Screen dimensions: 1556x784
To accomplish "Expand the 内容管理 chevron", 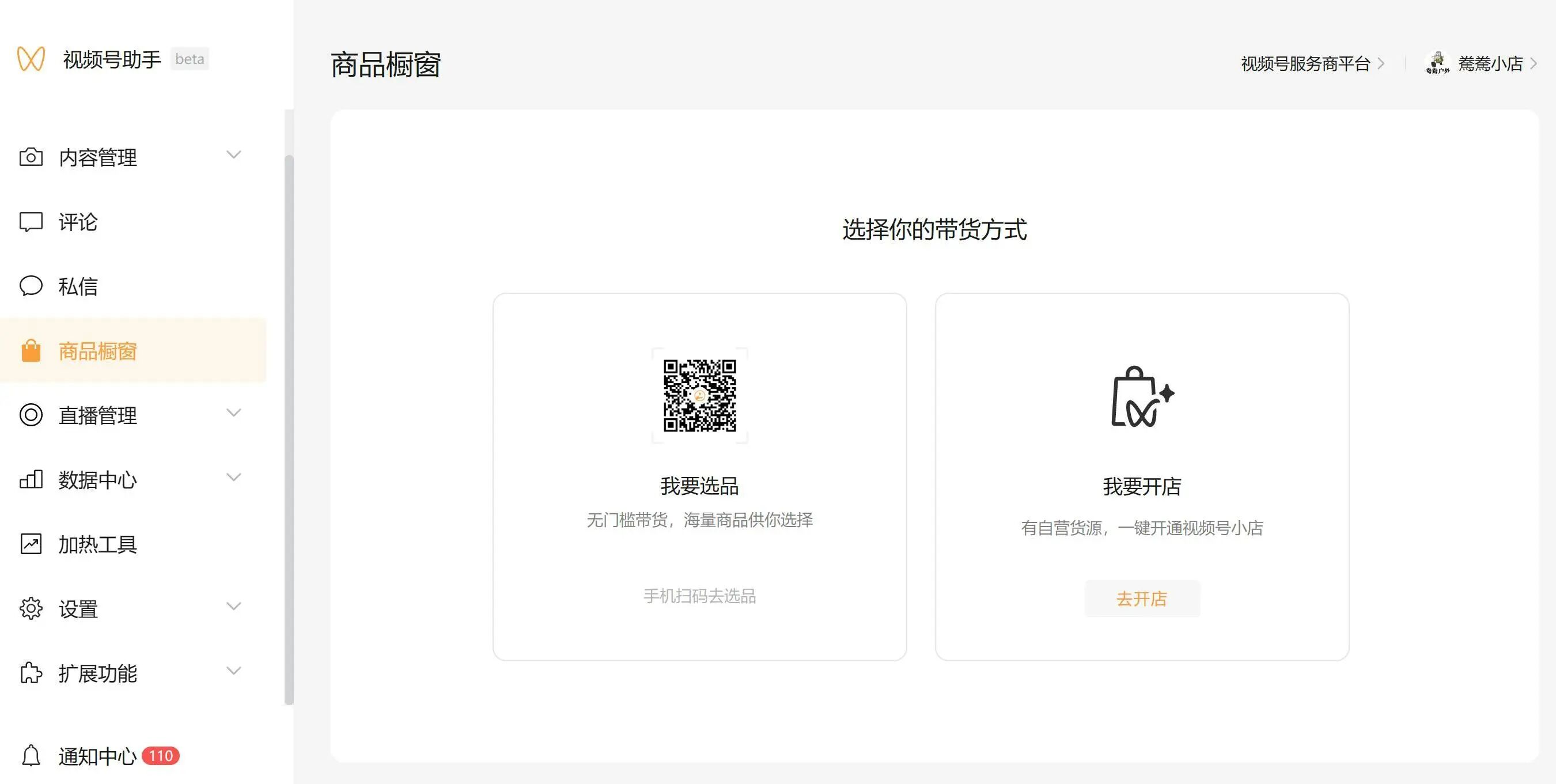I will click(234, 154).
